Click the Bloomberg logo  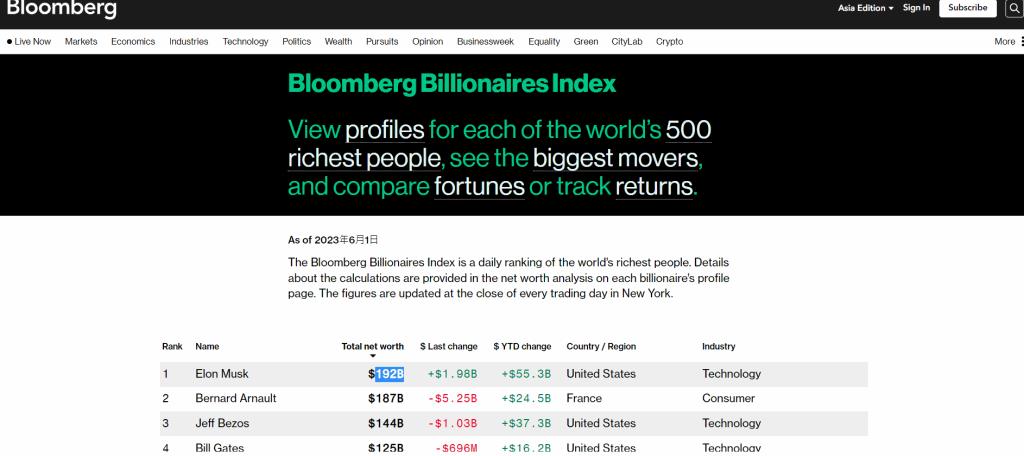click(62, 9)
